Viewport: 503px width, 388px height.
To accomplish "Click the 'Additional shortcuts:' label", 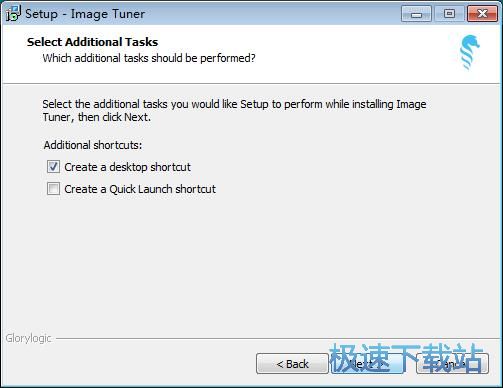I will [93, 145].
